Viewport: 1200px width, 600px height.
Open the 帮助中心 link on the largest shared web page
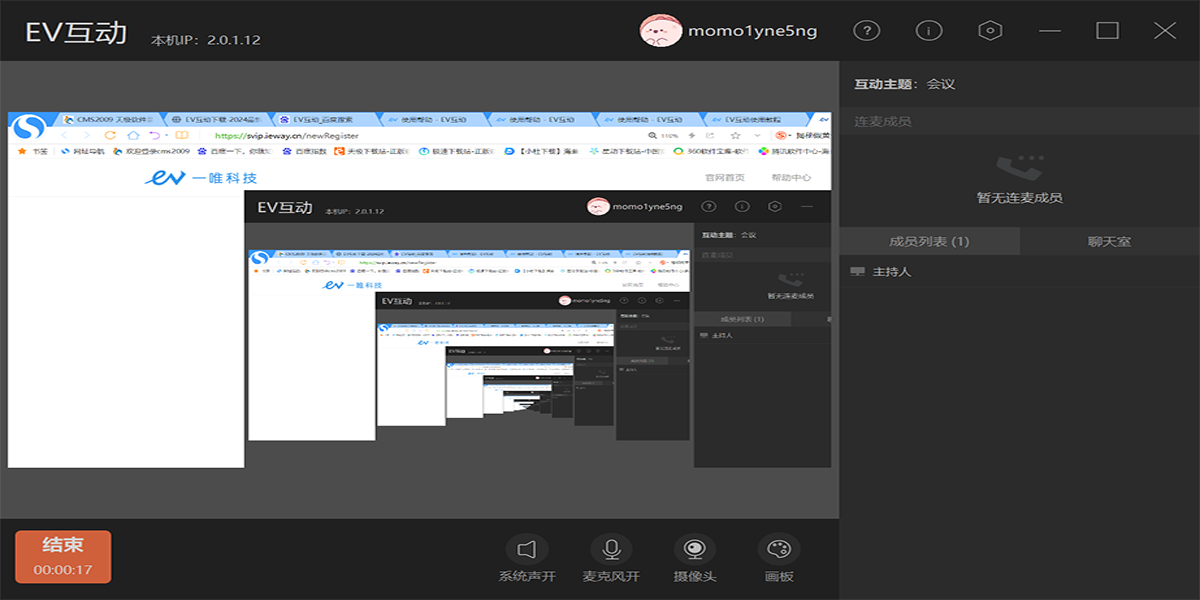791,178
